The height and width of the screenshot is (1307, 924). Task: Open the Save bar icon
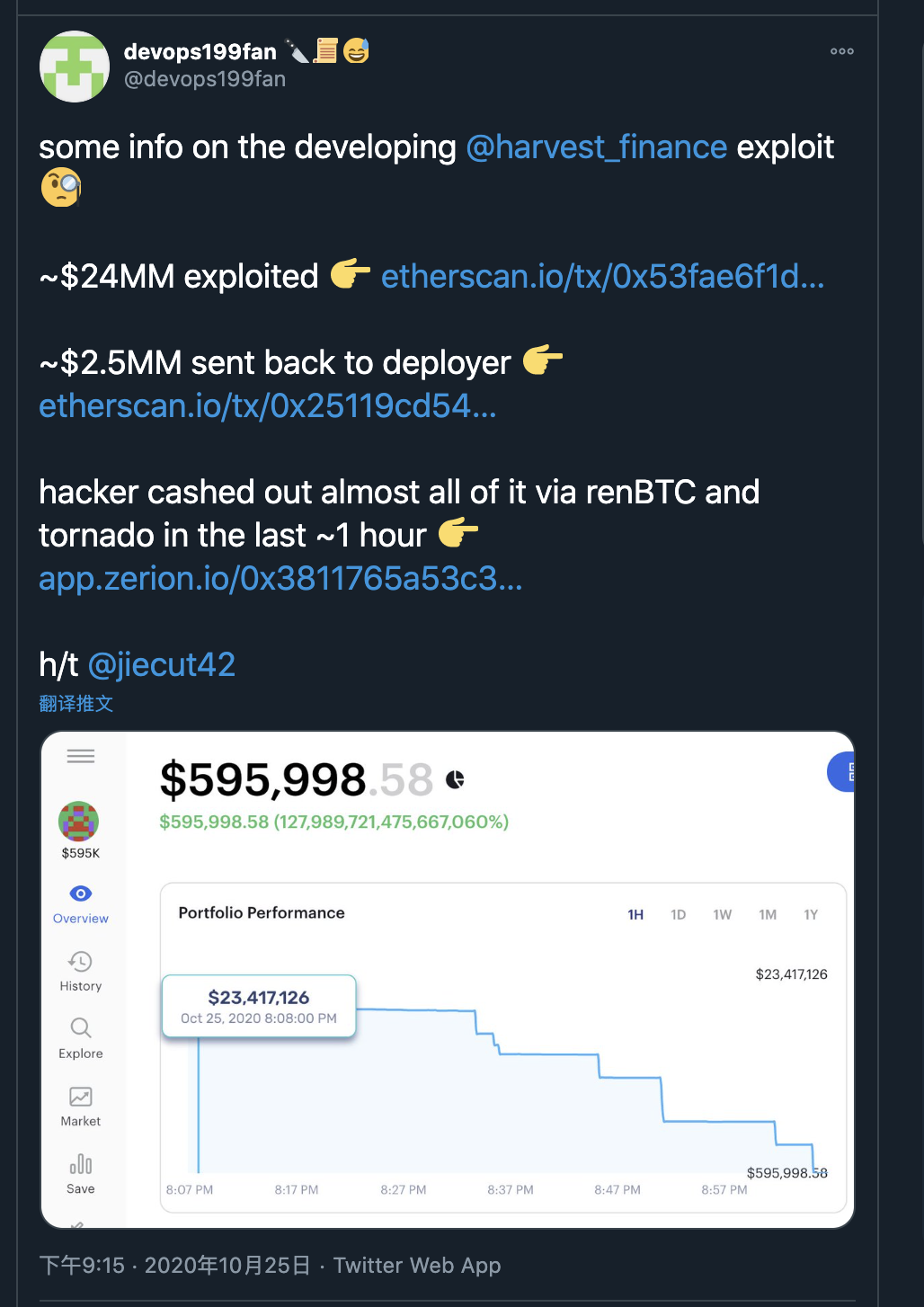[x=81, y=1164]
